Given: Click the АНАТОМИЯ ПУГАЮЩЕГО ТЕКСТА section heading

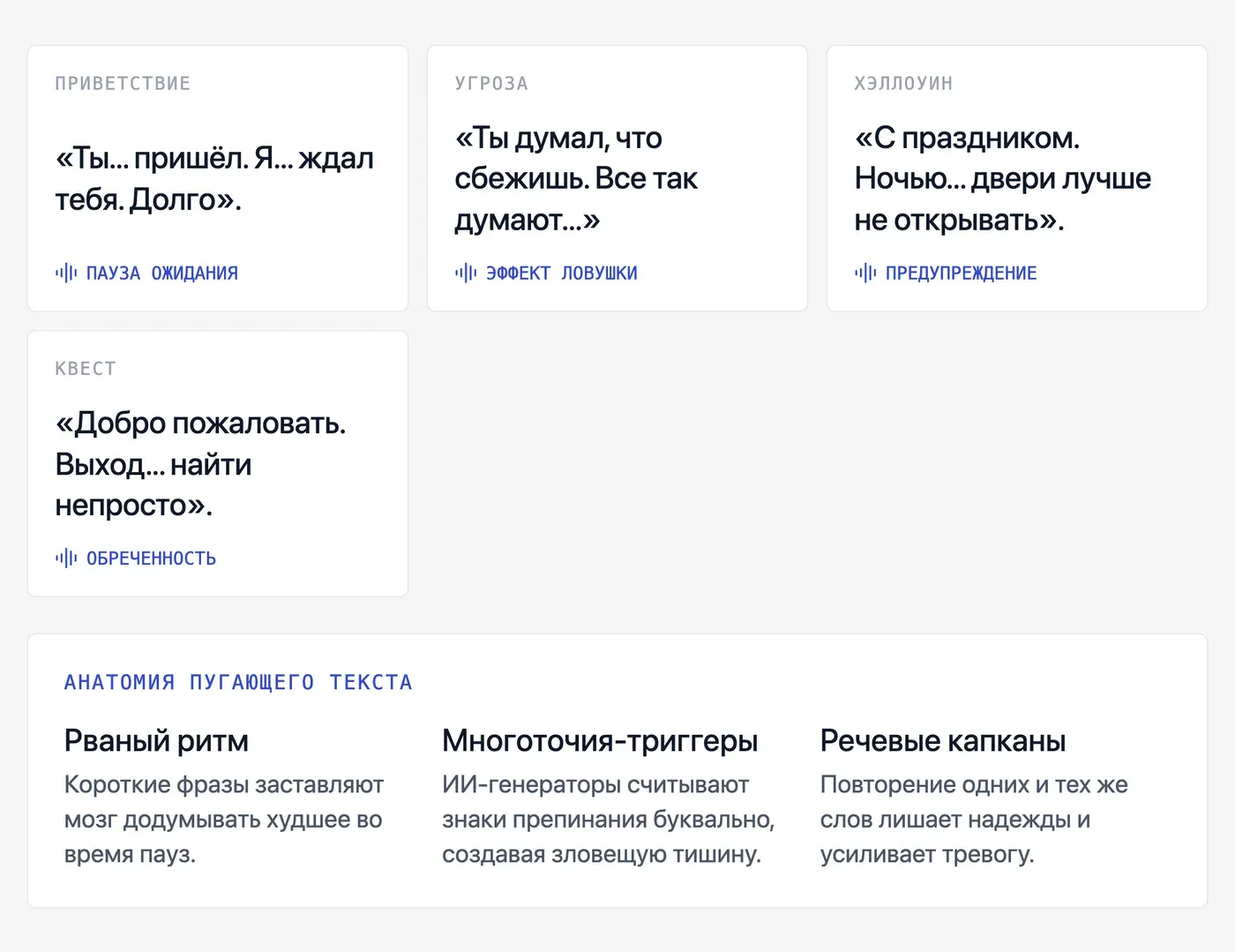Looking at the screenshot, I should tap(238, 682).
